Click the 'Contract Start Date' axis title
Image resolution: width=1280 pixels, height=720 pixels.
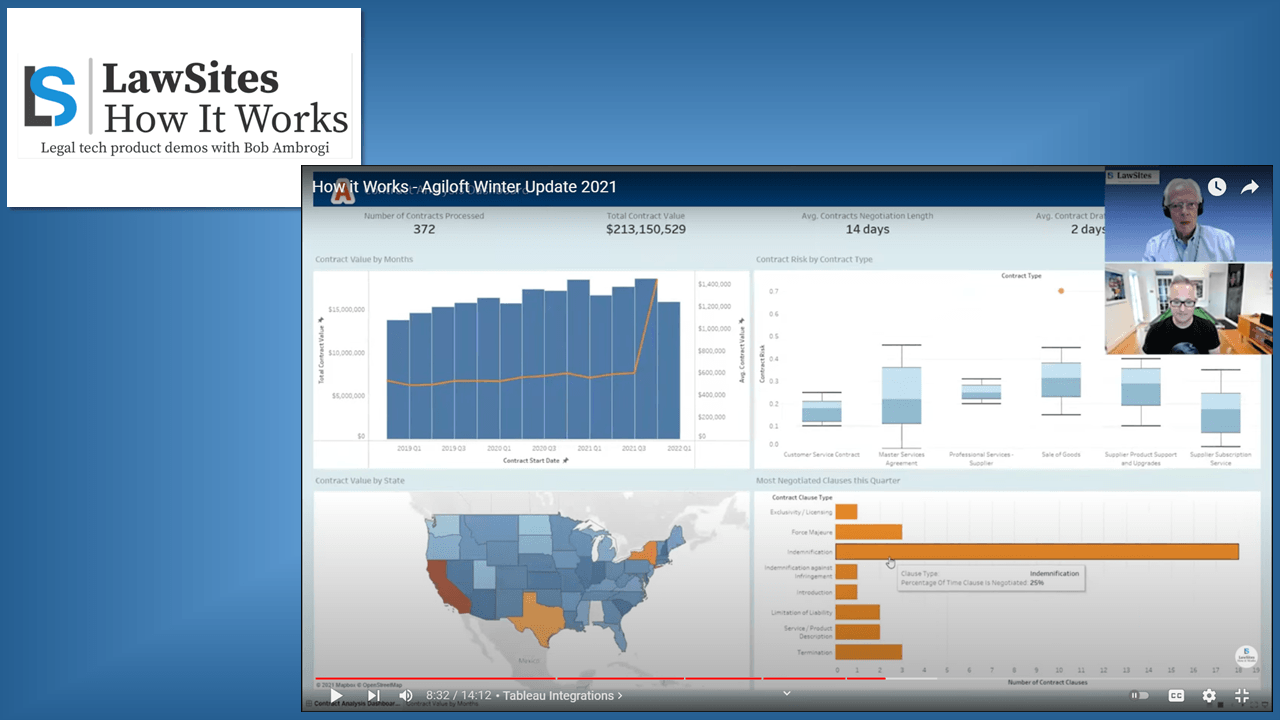pos(531,461)
